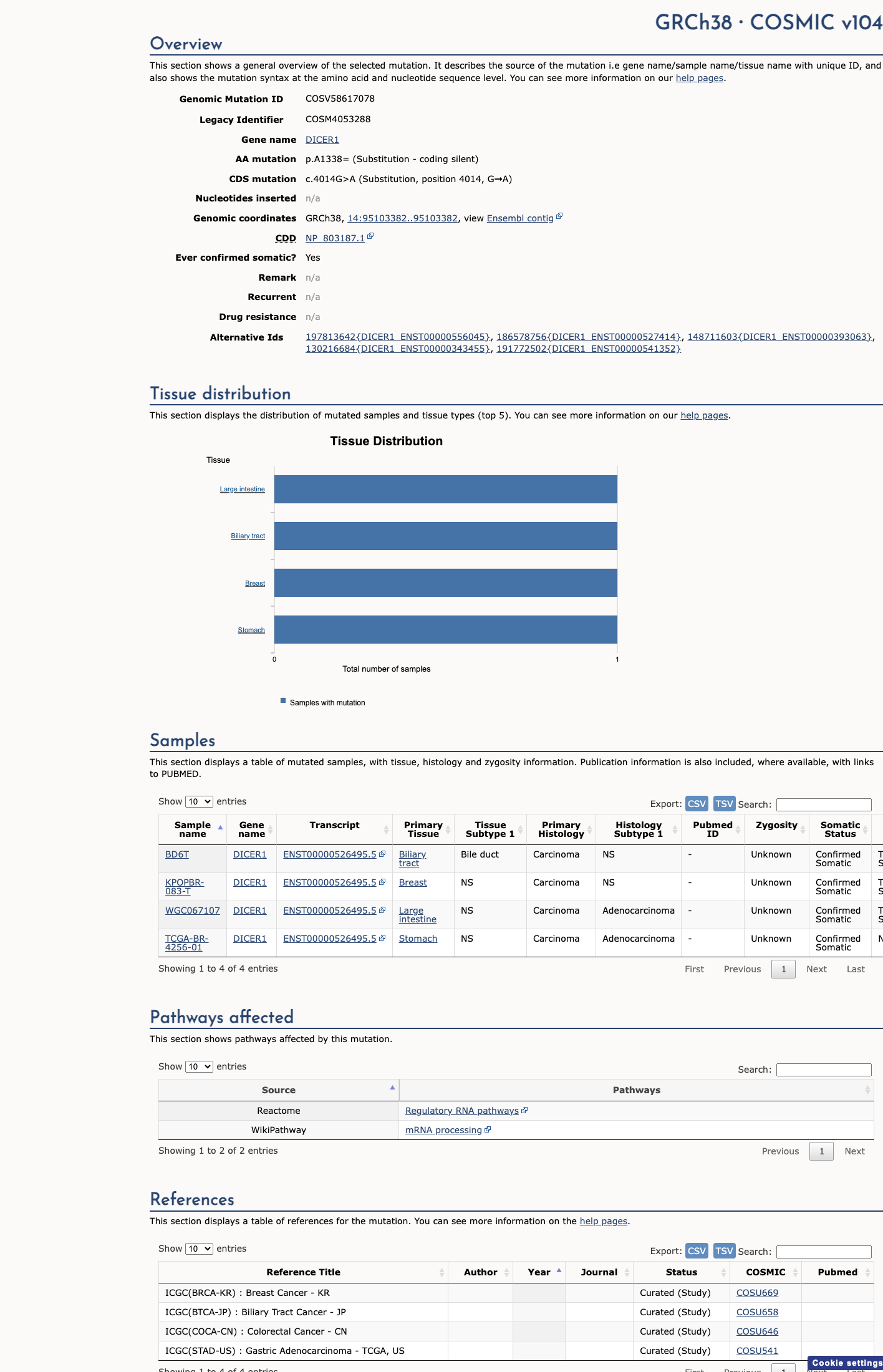Image resolution: width=883 pixels, height=1372 pixels.
Task: Open the References table entries-per-page dropdown
Action: pos(199,1249)
